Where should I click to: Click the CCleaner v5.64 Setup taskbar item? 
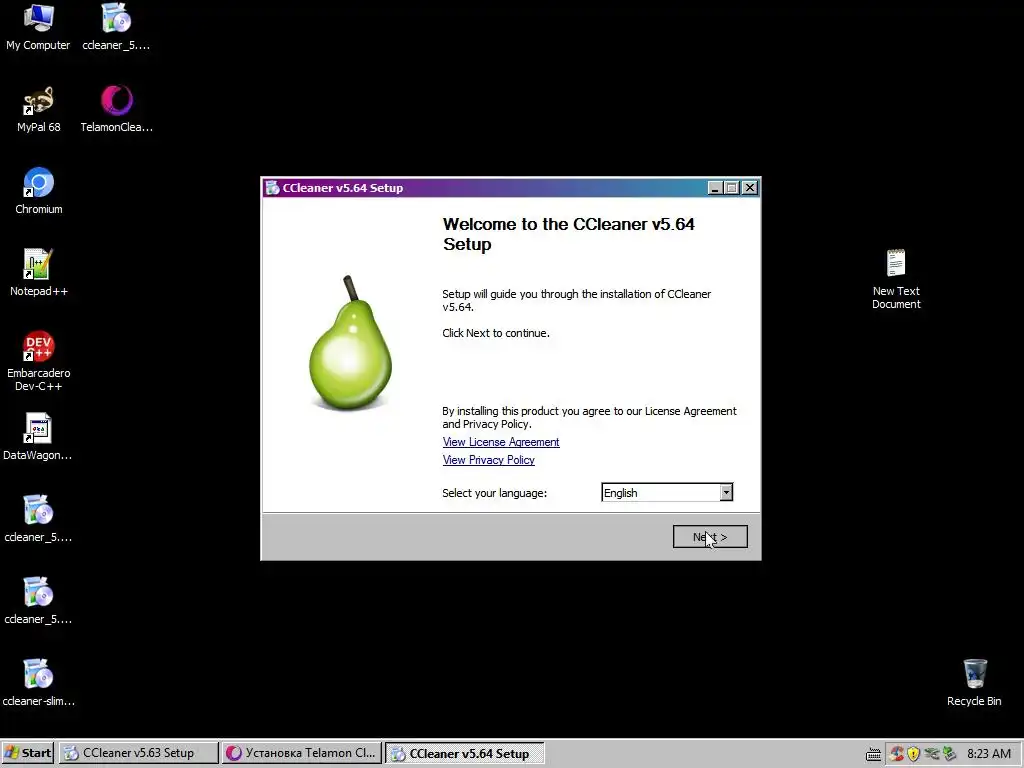click(464, 753)
